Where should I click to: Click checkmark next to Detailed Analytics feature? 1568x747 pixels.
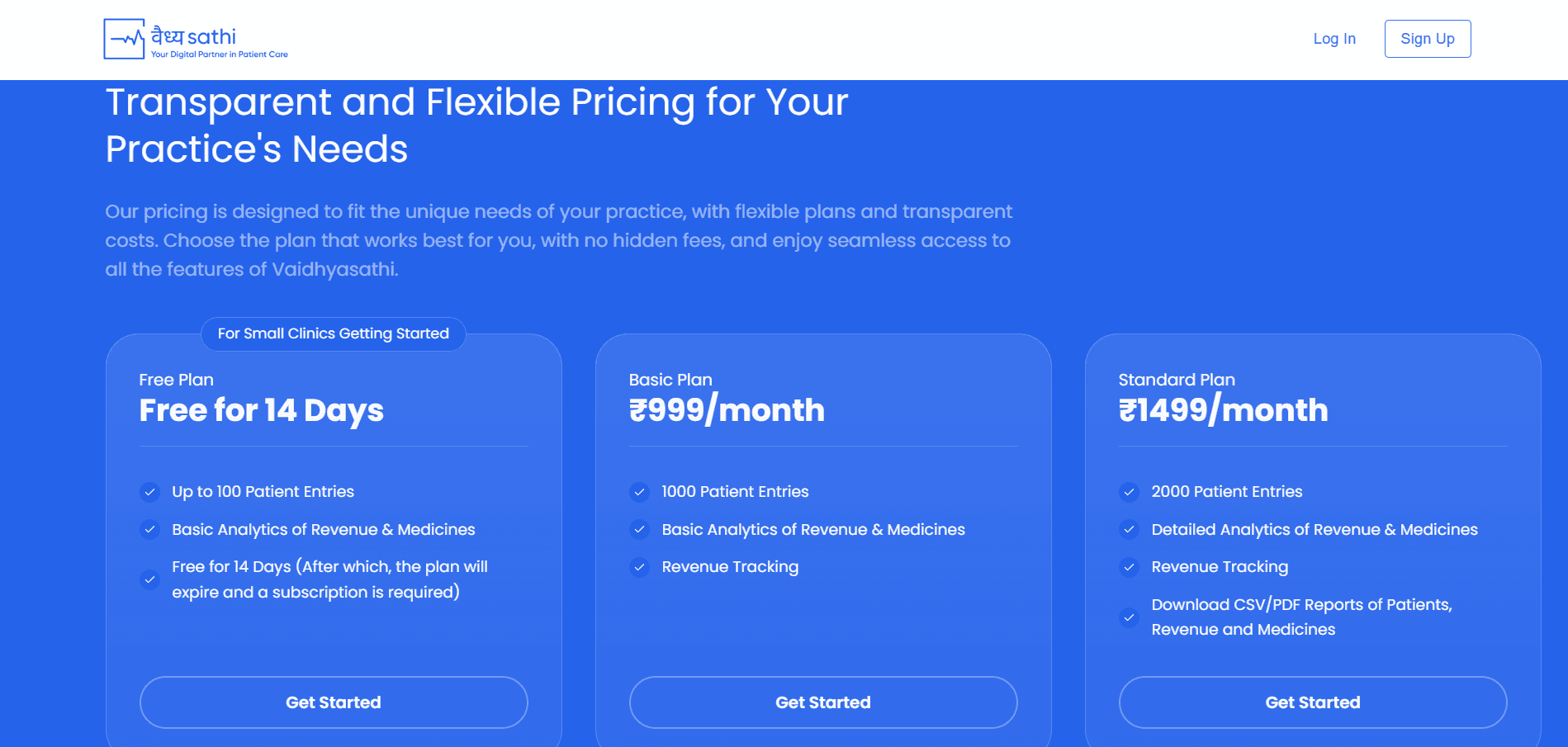(1129, 530)
